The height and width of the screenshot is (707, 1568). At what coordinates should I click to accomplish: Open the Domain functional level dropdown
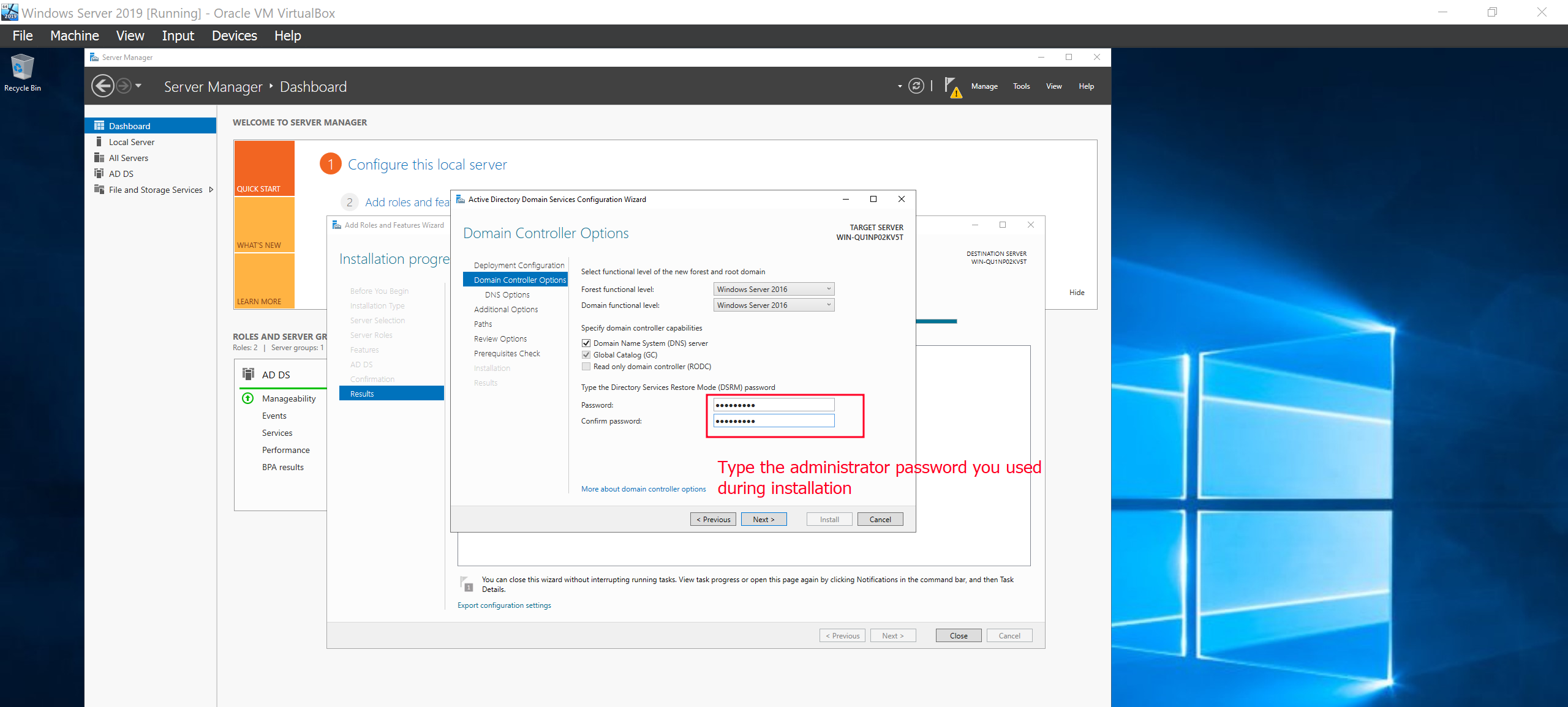click(x=774, y=305)
